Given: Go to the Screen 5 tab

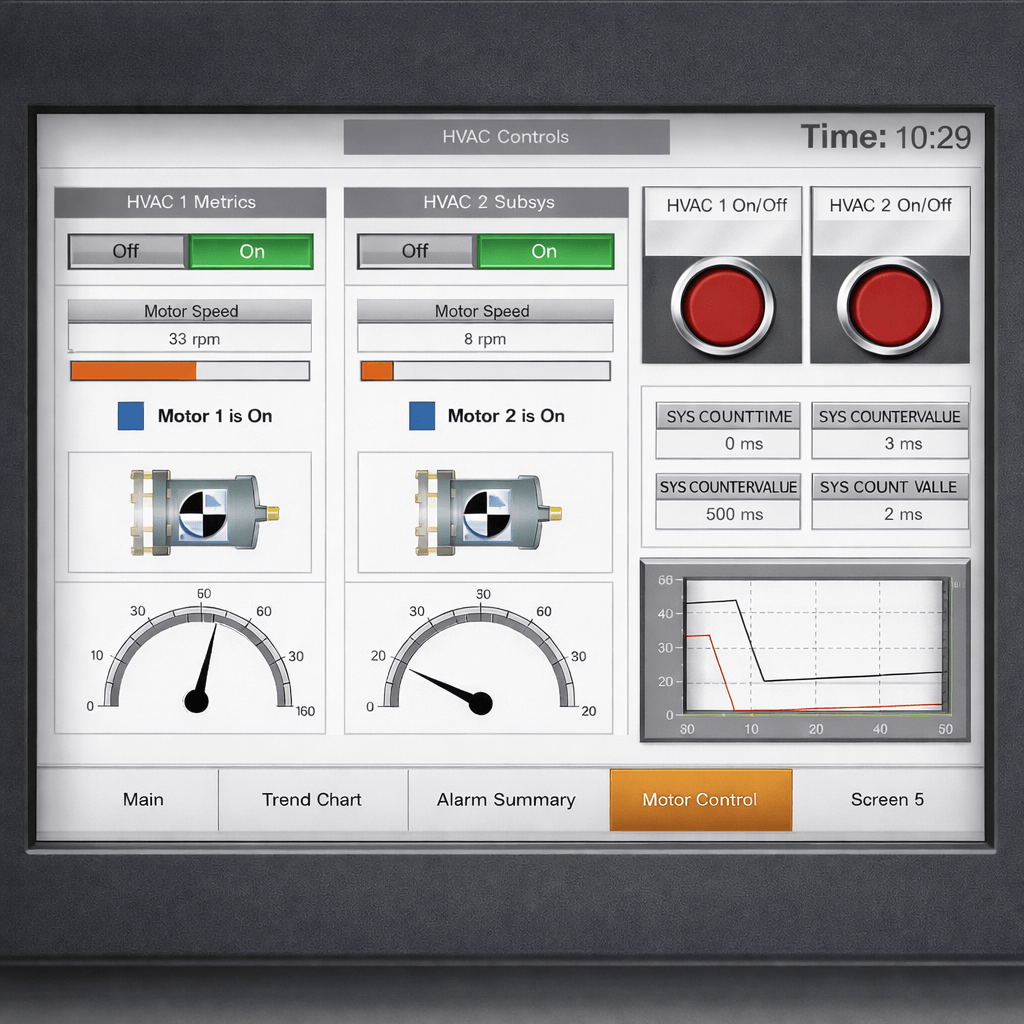Looking at the screenshot, I should [887, 800].
